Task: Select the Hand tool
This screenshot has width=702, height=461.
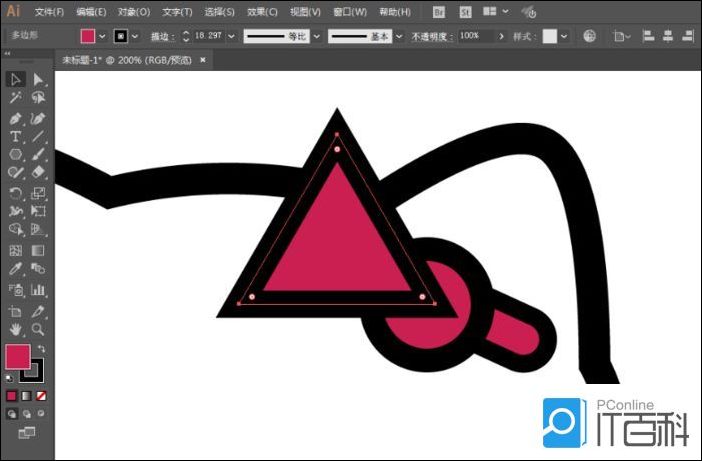Action: click(x=16, y=328)
